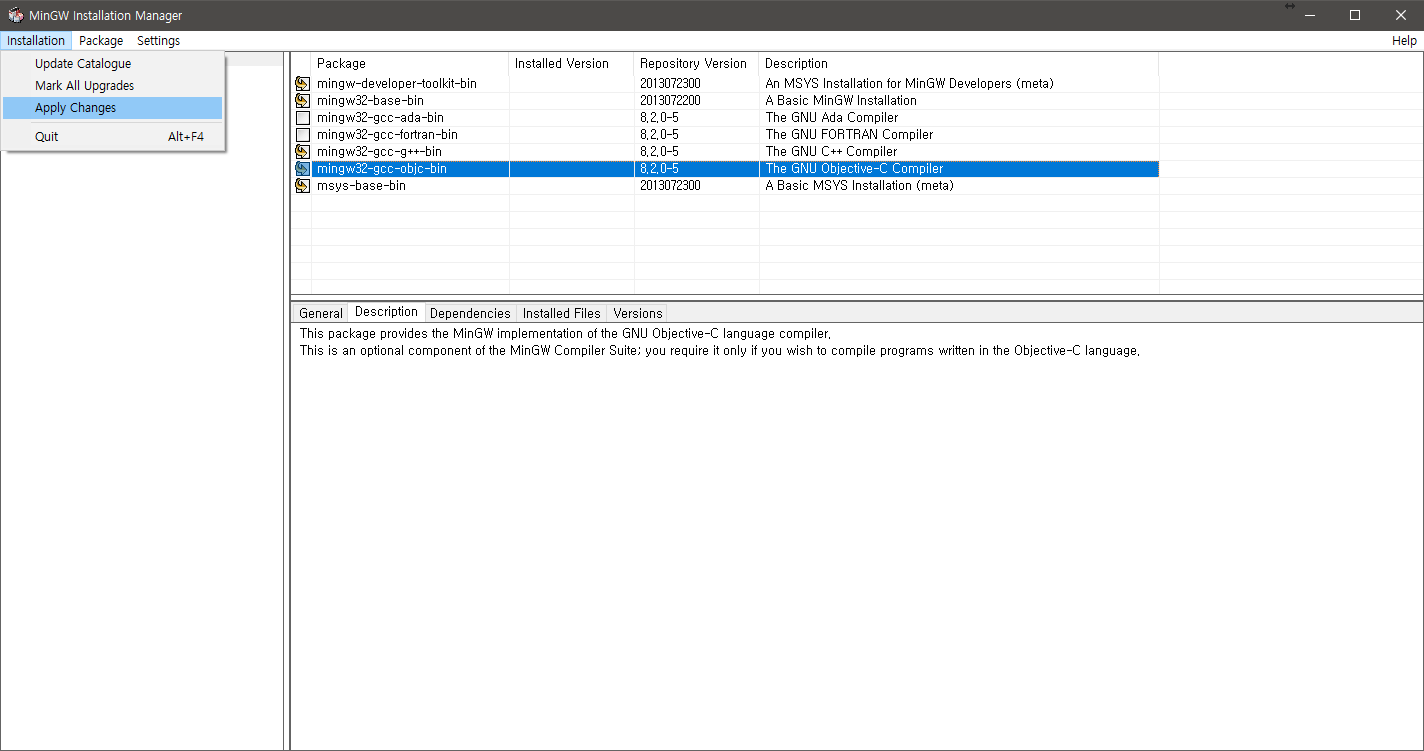Image resolution: width=1424 pixels, height=751 pixels.
Task: Switch to the Versions tab
Action: [637, 313]
